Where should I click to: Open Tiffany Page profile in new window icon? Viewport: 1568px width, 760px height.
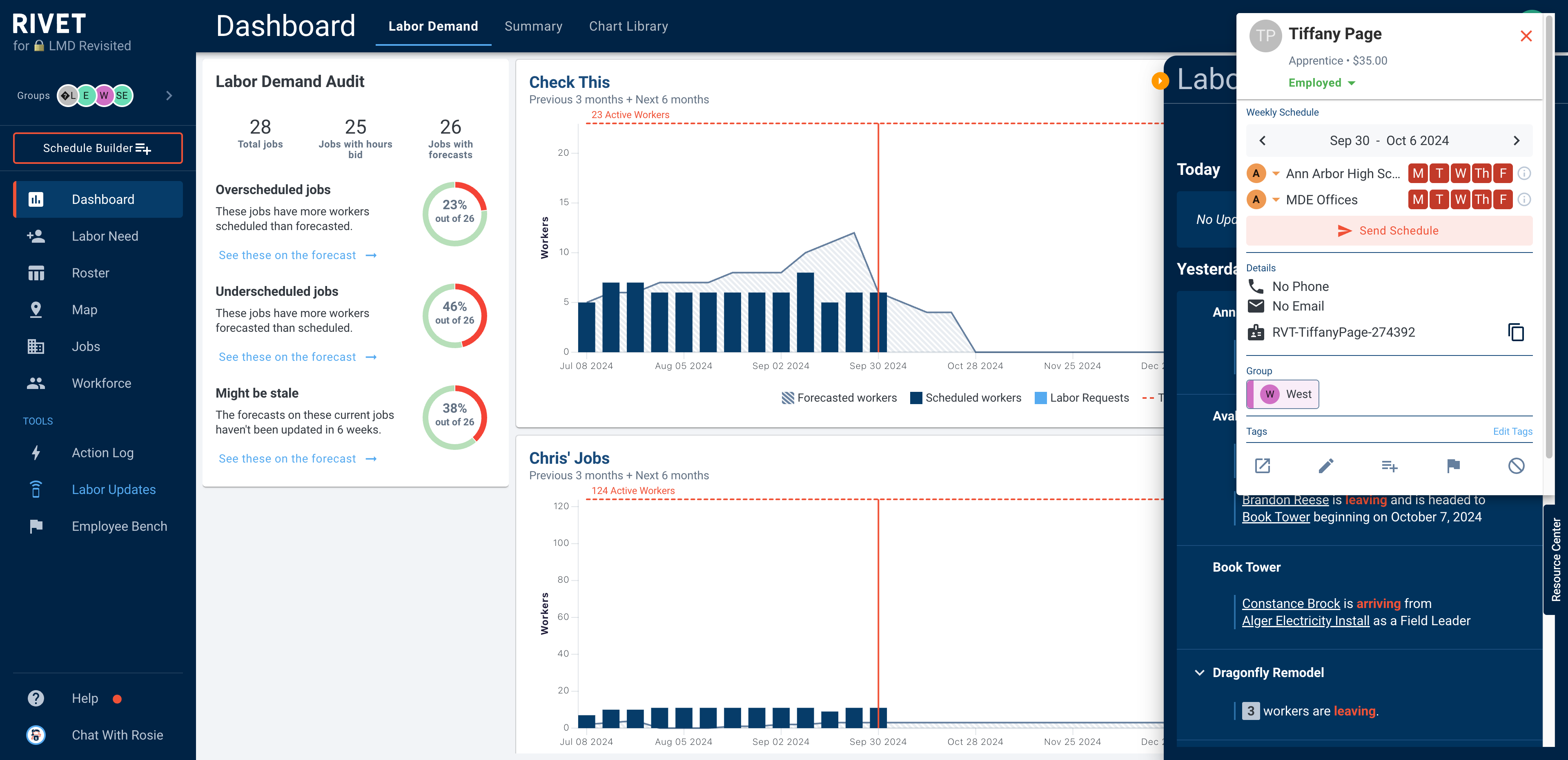pos(1263,466)
